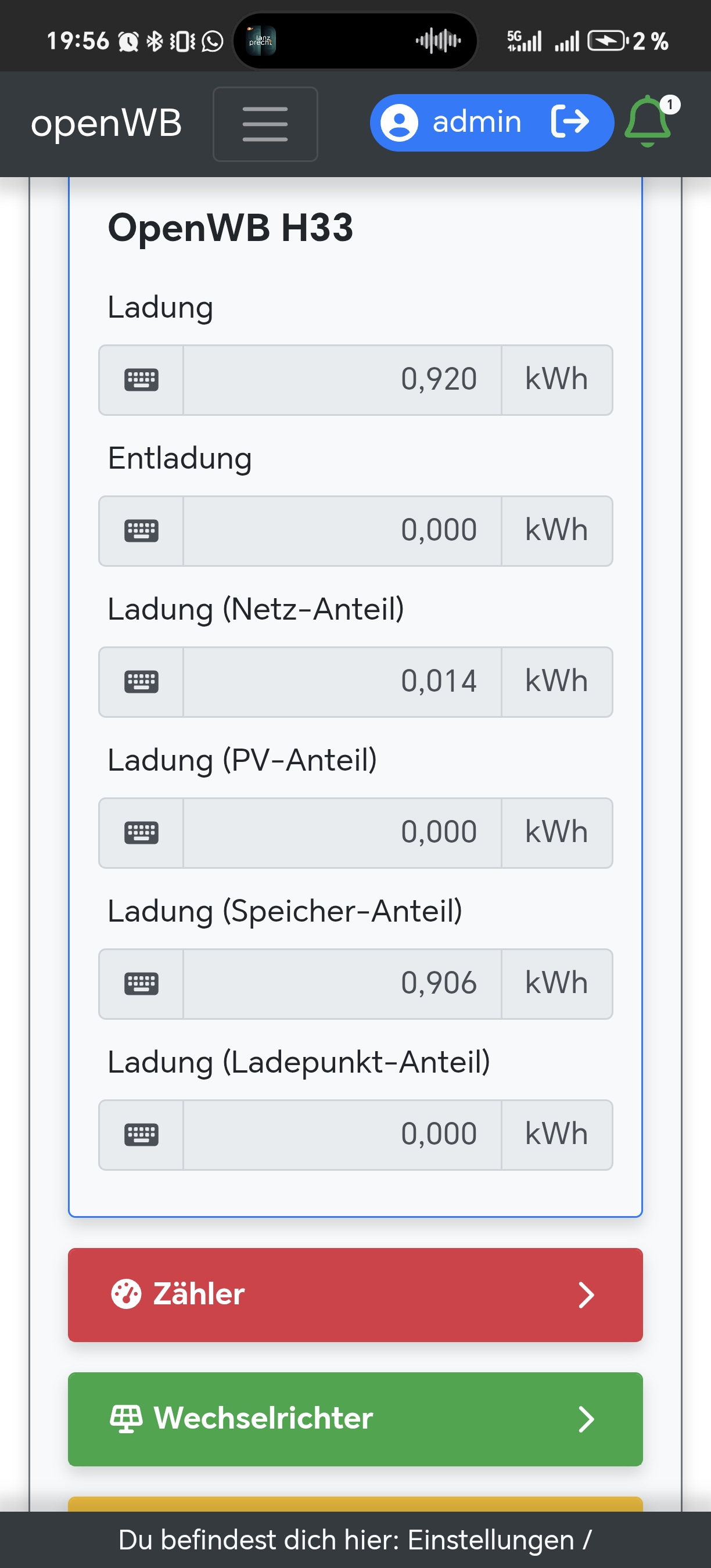The width and height of the screenshot is (711, 1568).
Task: Click keyboard icon for Ladung (PV-Anteil)
Action: coord(141,833)
